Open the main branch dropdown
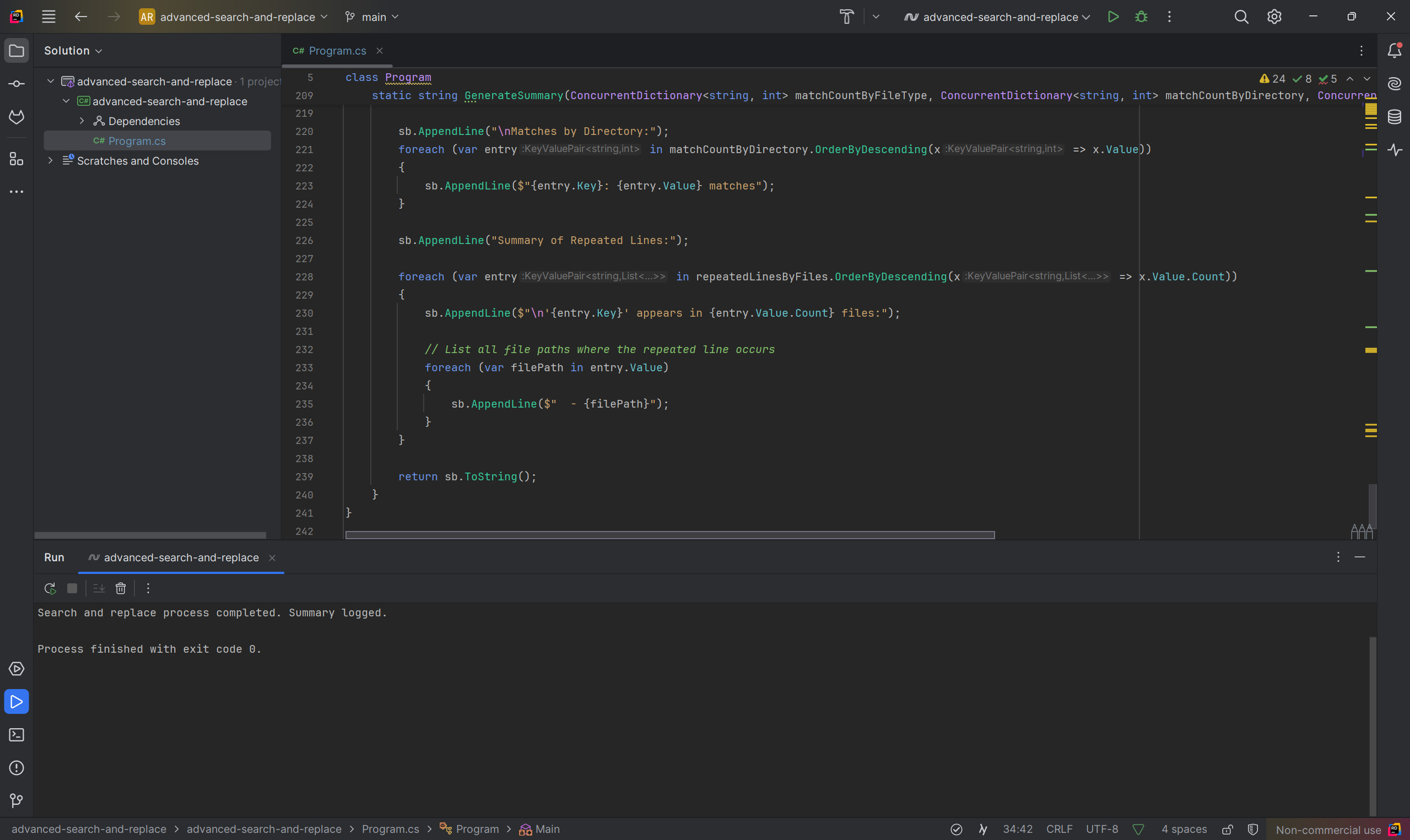The height and width of the screenshot is (840, 1410). pos(372,17)
